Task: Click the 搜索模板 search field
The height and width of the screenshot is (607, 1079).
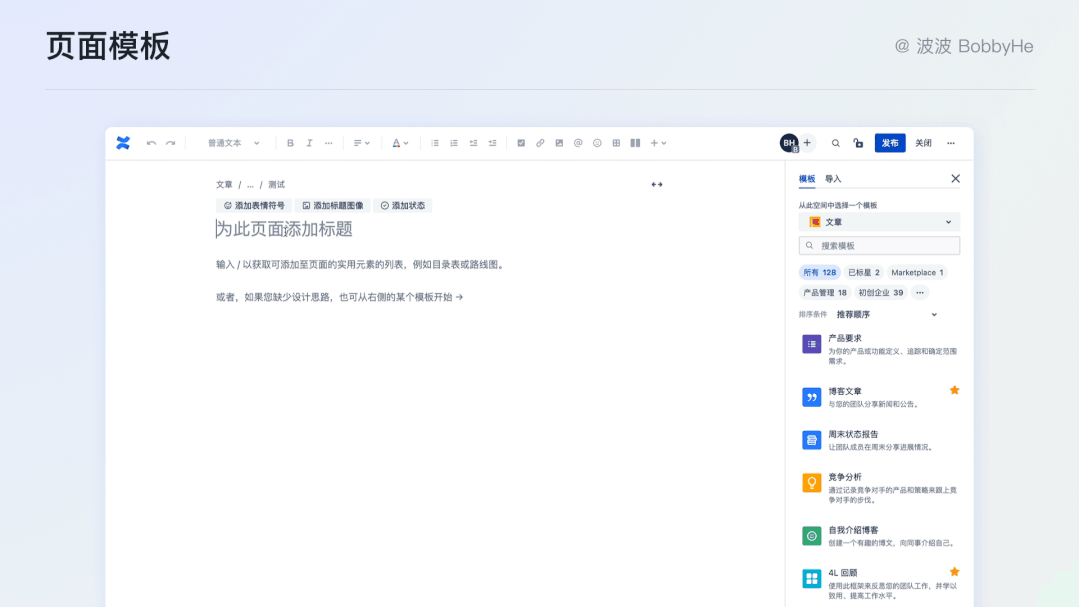Action: click(879, 246)
